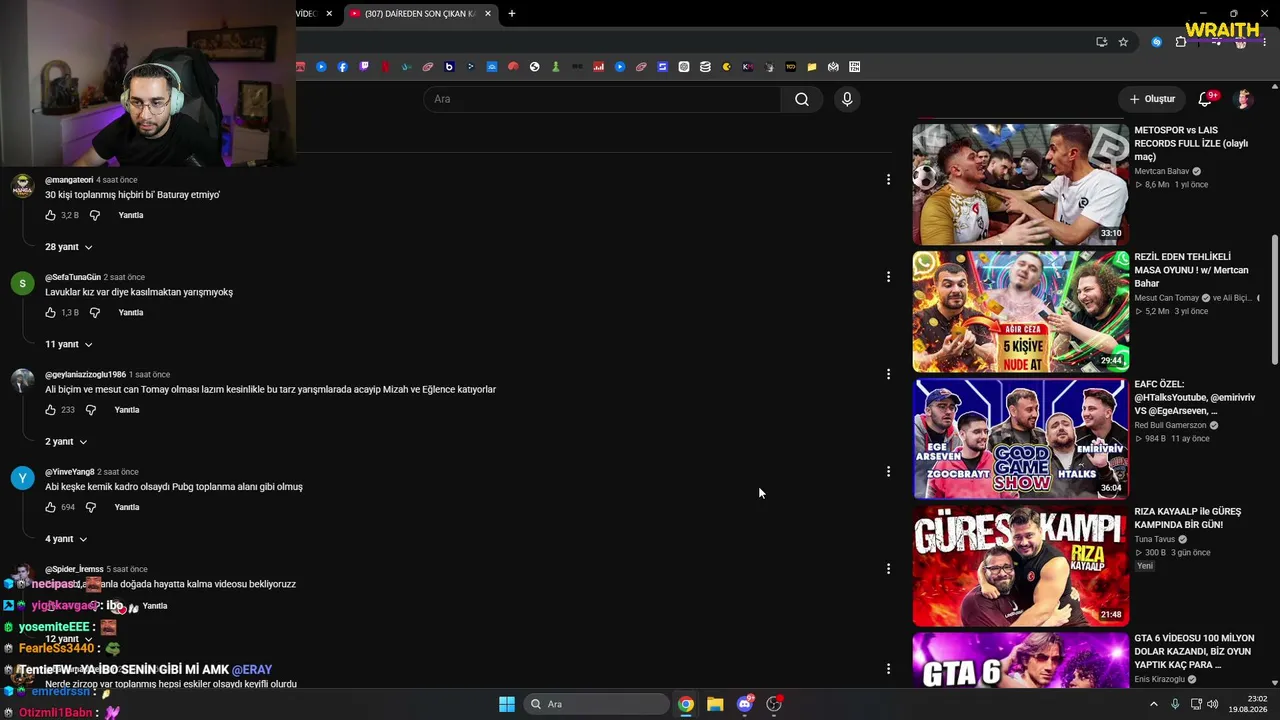Open the ChatGPT bookmark
Image resolution: width=1280 pixels, height=720 pixels.
[x=684, y=67]
